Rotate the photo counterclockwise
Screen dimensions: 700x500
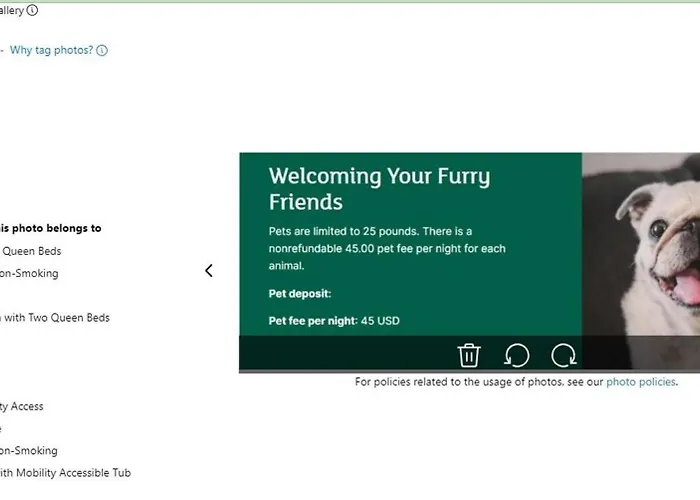(516, 355)
